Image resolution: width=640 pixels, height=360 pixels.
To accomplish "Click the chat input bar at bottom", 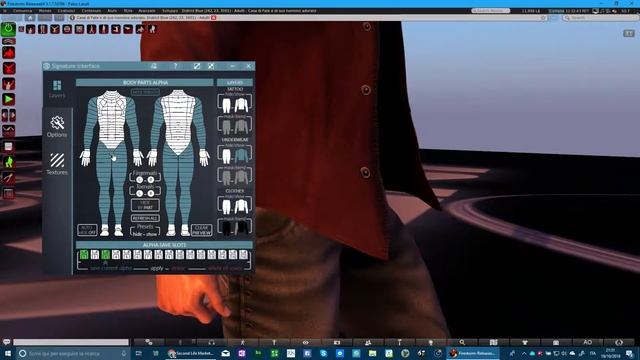I will tap(71, 342).
